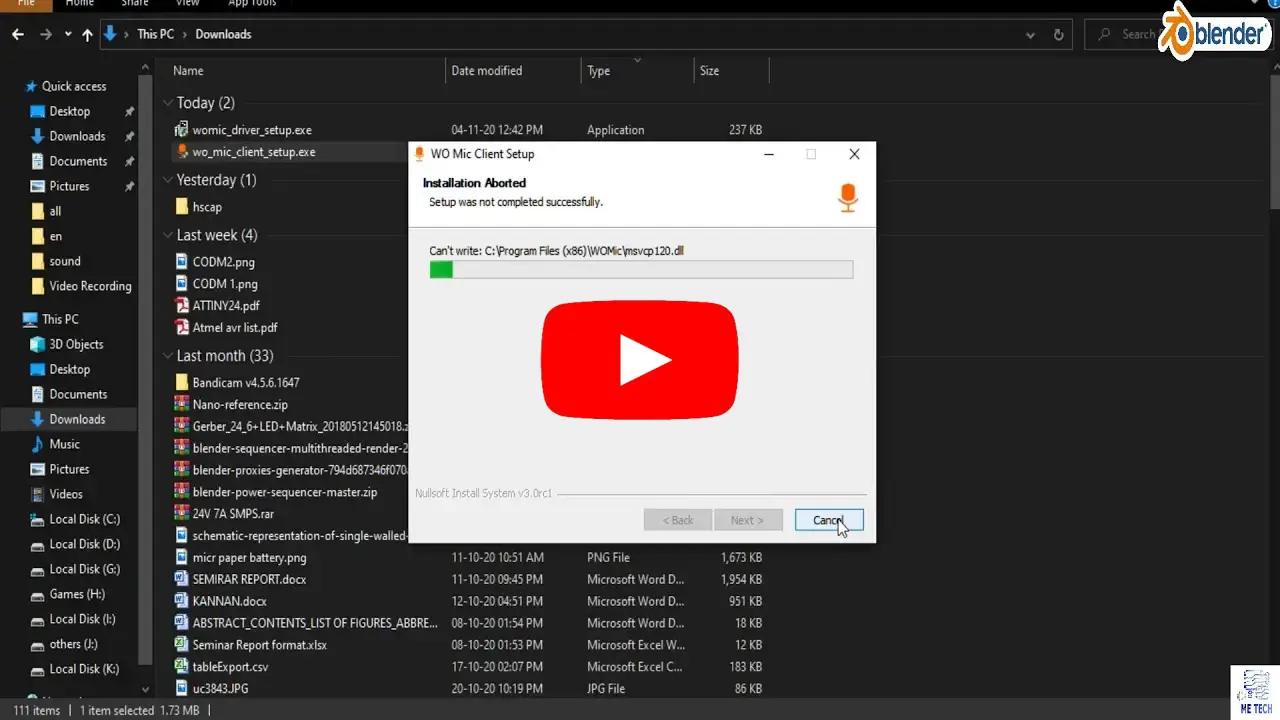Image resolution: width=1280 pixels, height=720 pixels.
Task: Select CODM2.png file
Action: coord(223,262)
